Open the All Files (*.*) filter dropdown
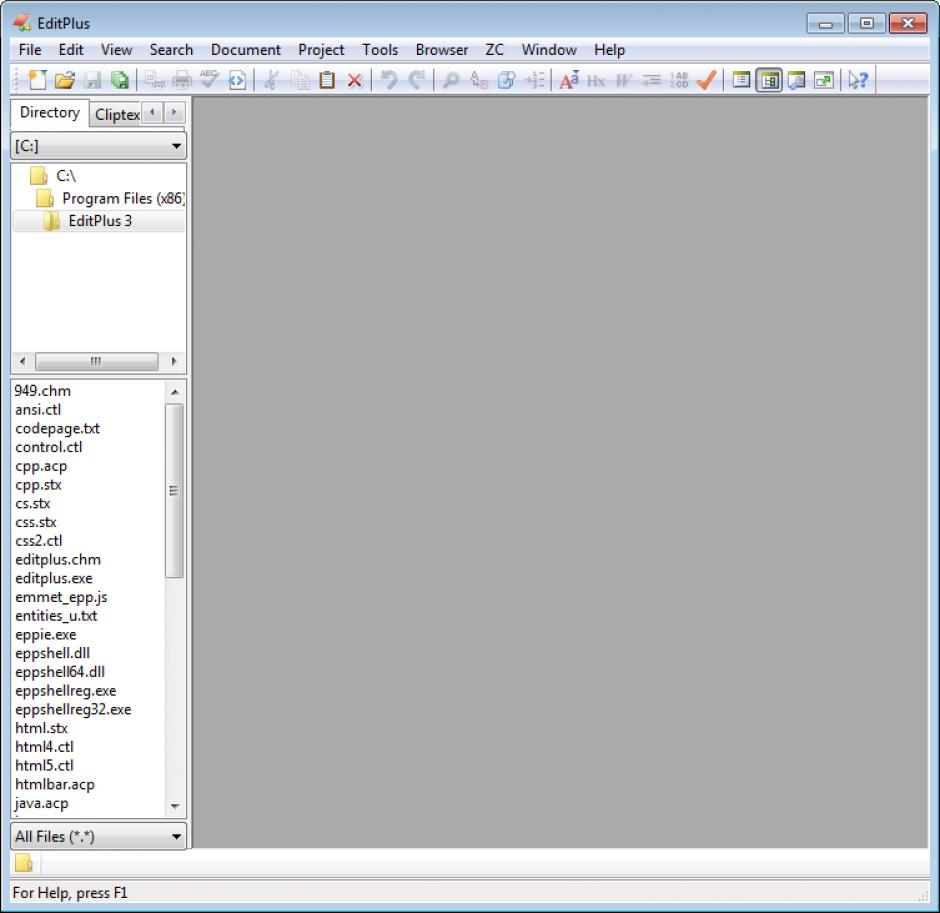The height and width of the screenshot is (913, 940). [99, 836]
